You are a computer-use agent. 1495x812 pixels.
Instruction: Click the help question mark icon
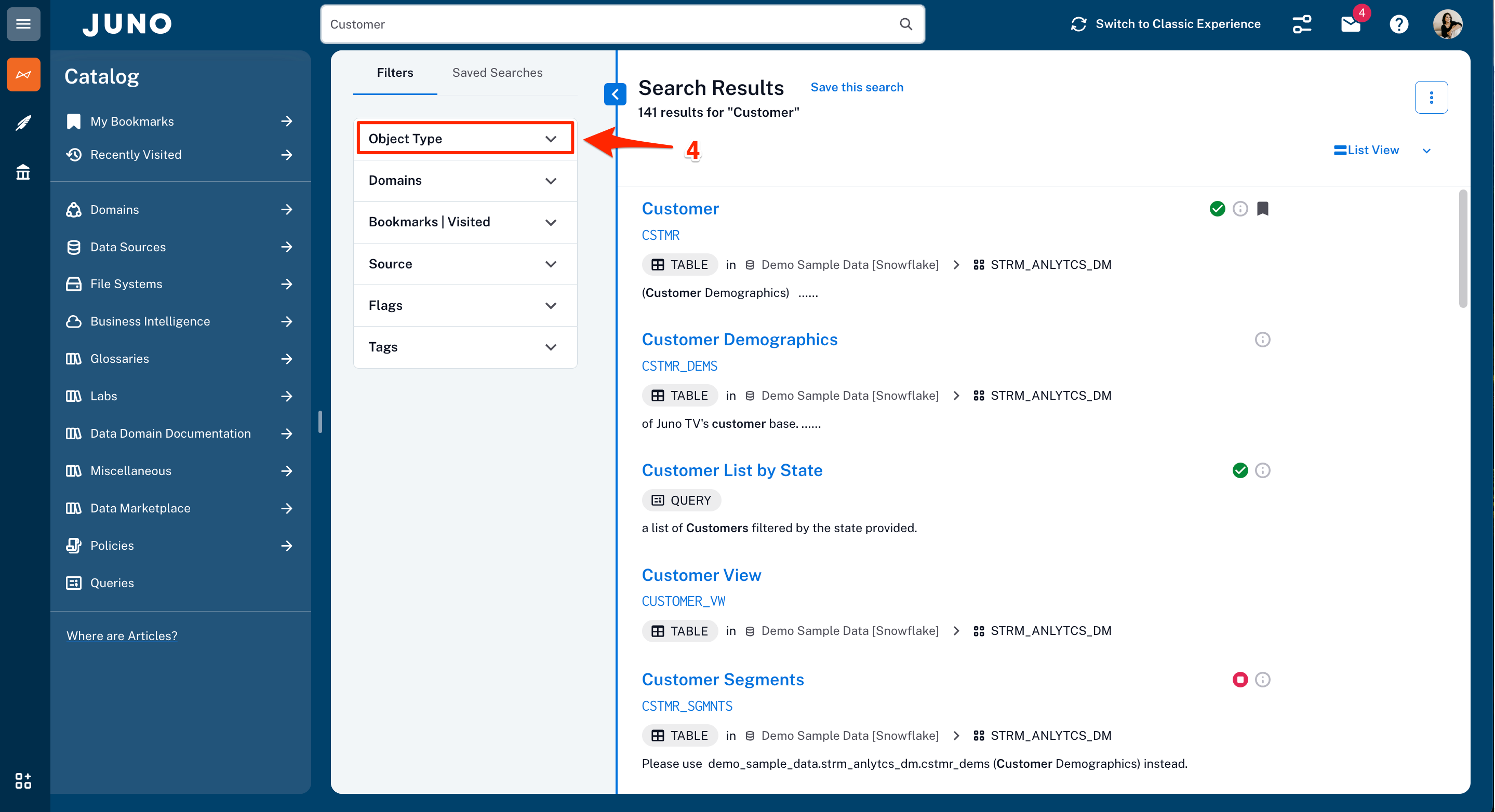(x=1399, y=24)
